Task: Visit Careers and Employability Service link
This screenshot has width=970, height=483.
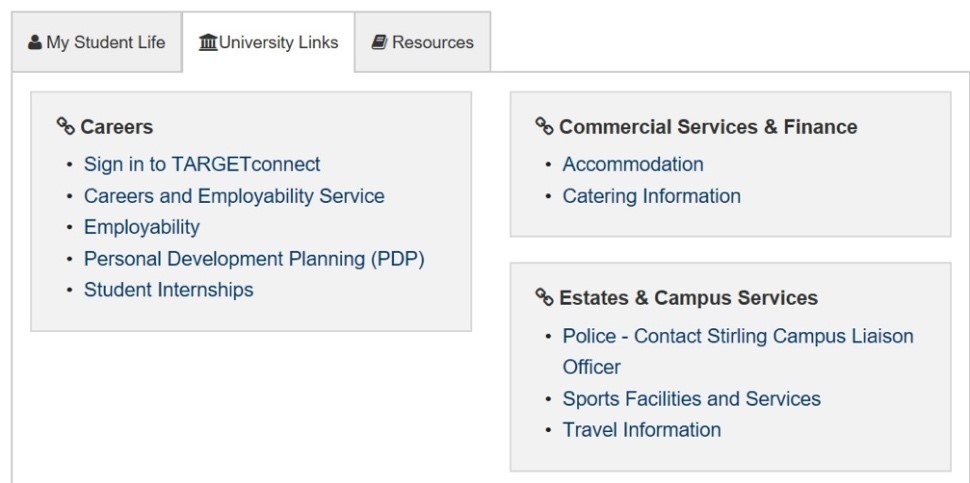Action: pos(234,196)
